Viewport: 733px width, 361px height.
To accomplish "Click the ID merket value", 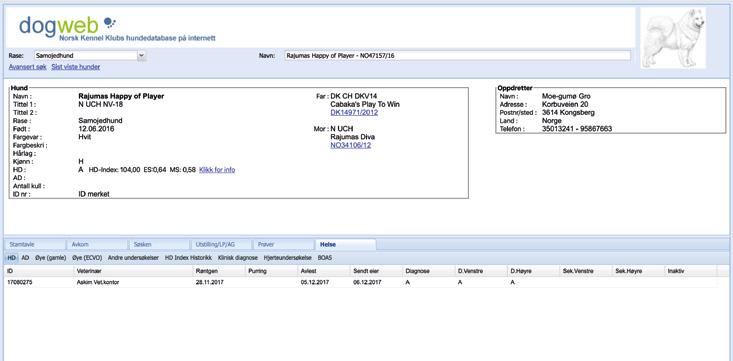I will pyautogui.click(x=94, y=194).
